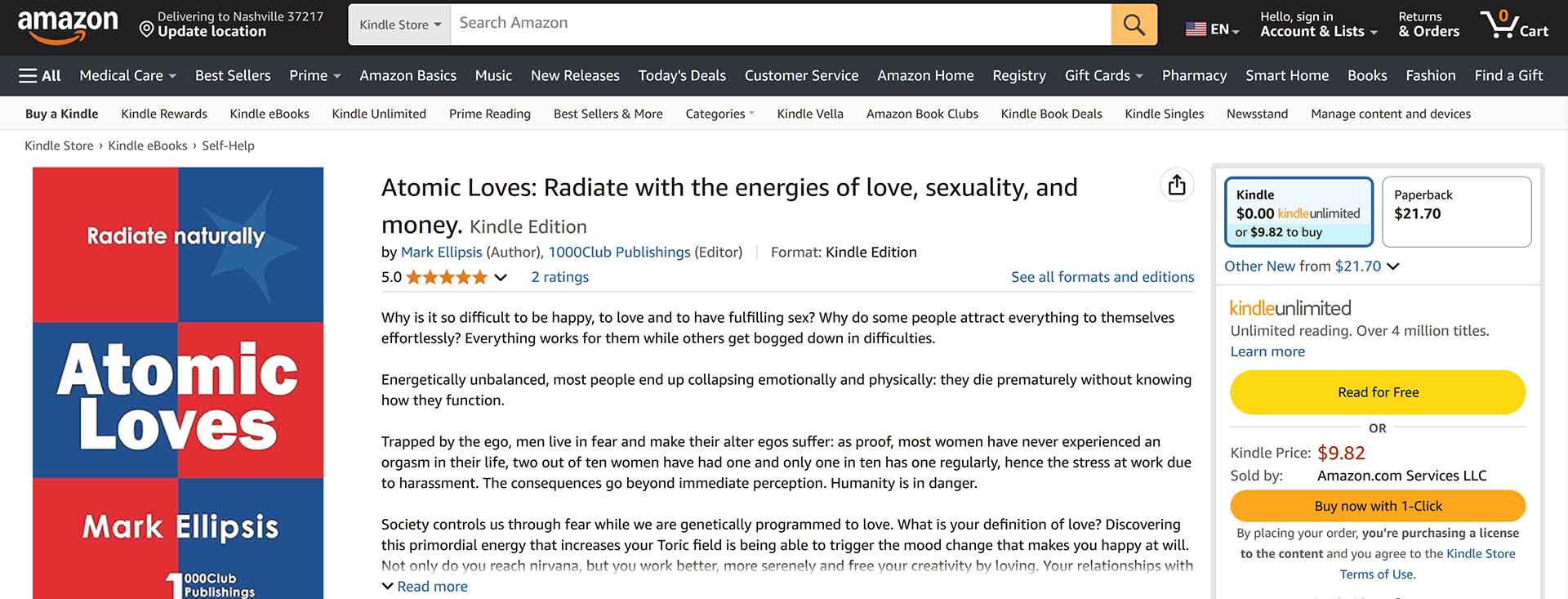Open Prime Reading tab
Image resolution: width=1568 pixels, height=599 pixels.
(x=490, y=114)
